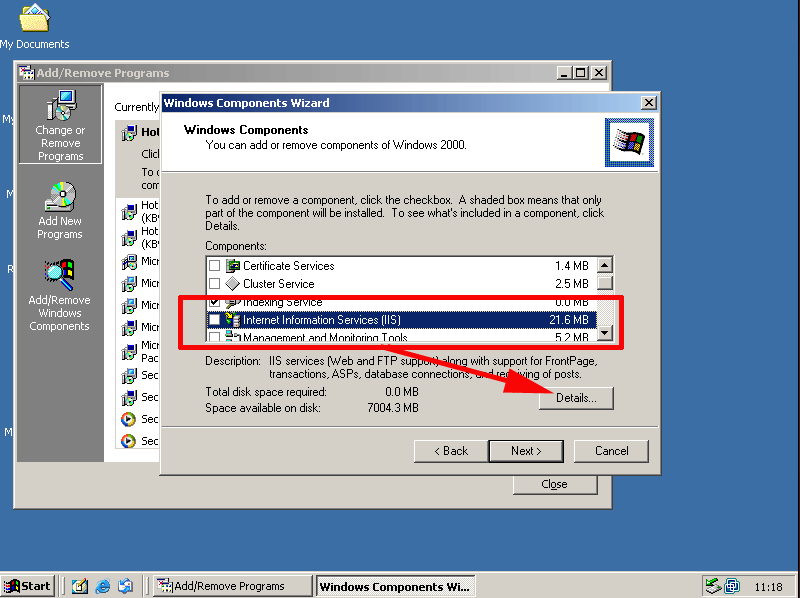Minimize the Add/Remove Programs window
Image resolution: width=800 pixels, height=598 pixels.
[564, 73]
